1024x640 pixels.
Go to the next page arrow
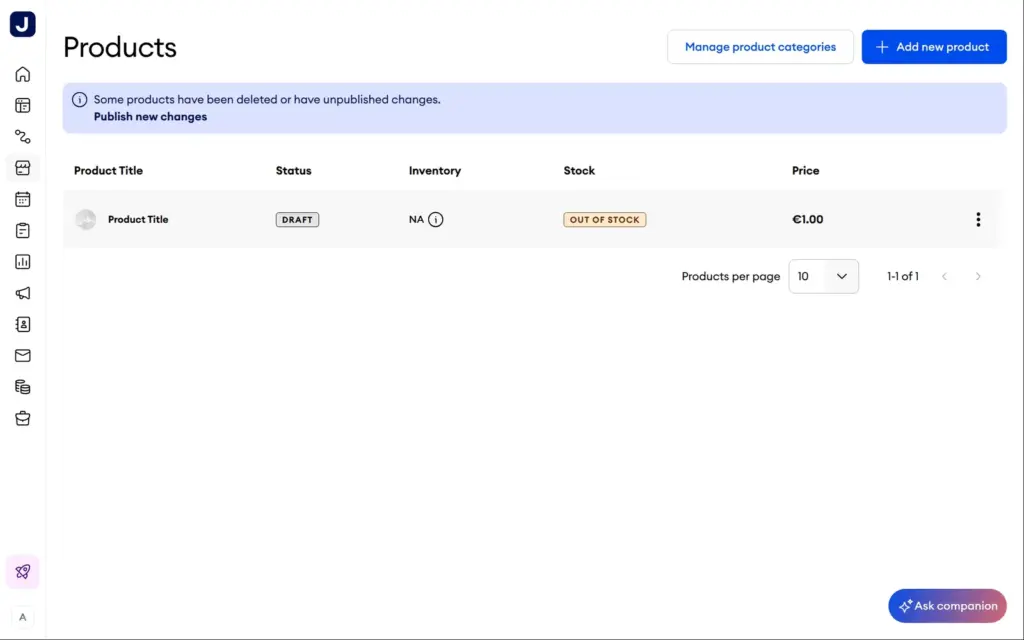click(978, 277)
